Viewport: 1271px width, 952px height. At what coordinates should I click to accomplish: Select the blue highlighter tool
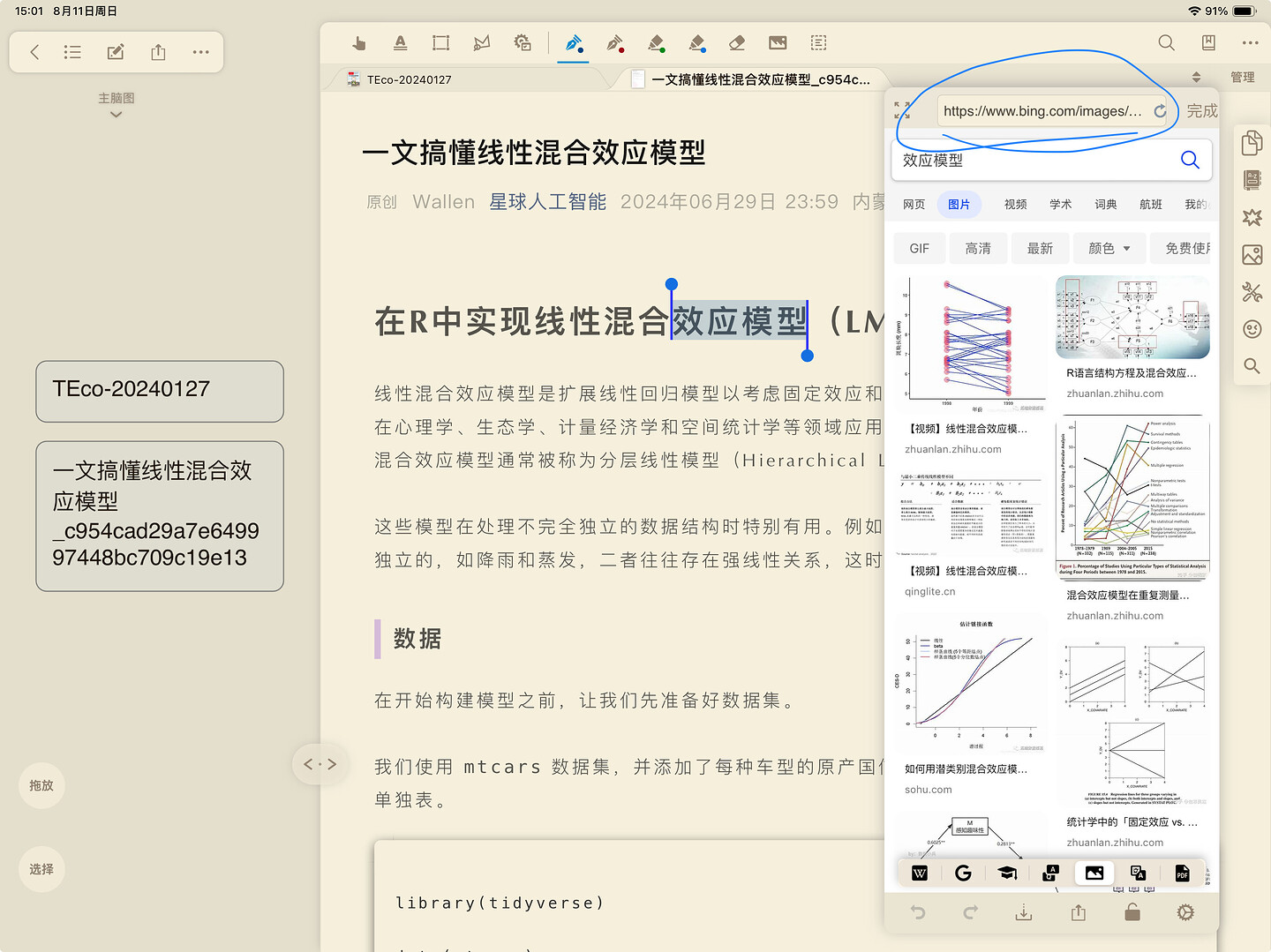[696, 42]
